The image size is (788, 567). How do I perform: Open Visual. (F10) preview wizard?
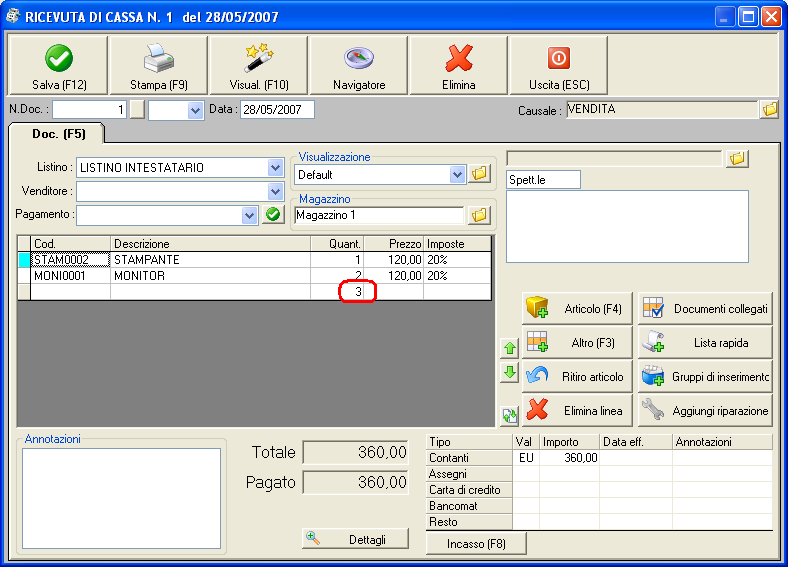click(258, 65)
